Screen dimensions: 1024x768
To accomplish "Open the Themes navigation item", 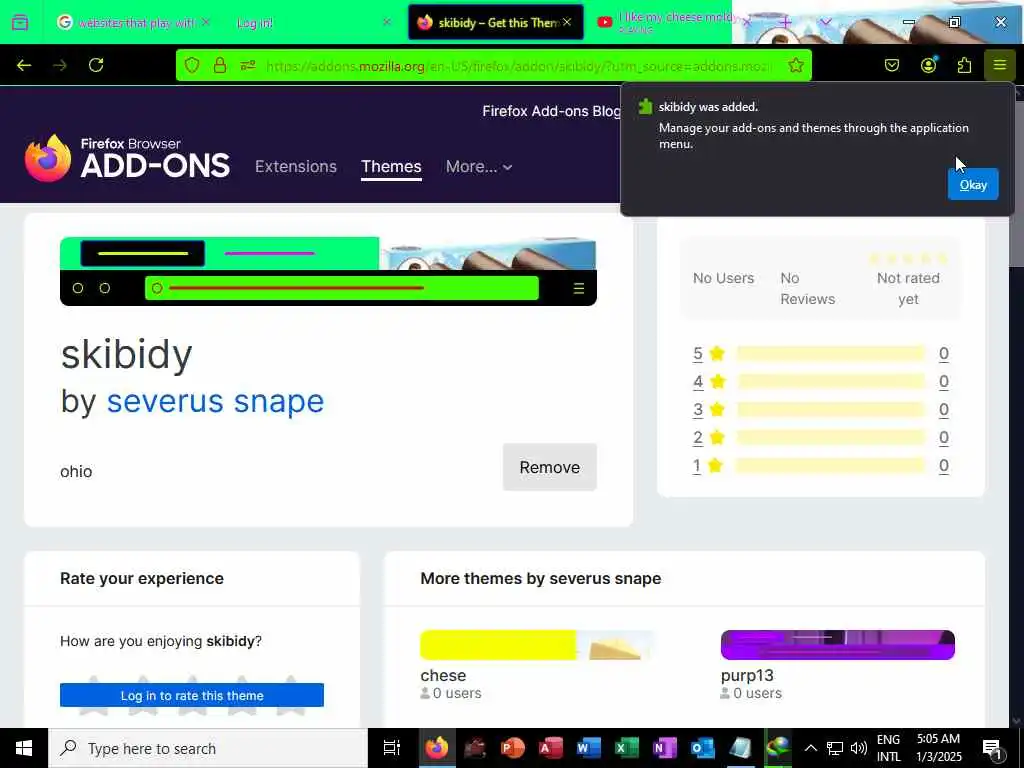I will [x=391, y=167].
